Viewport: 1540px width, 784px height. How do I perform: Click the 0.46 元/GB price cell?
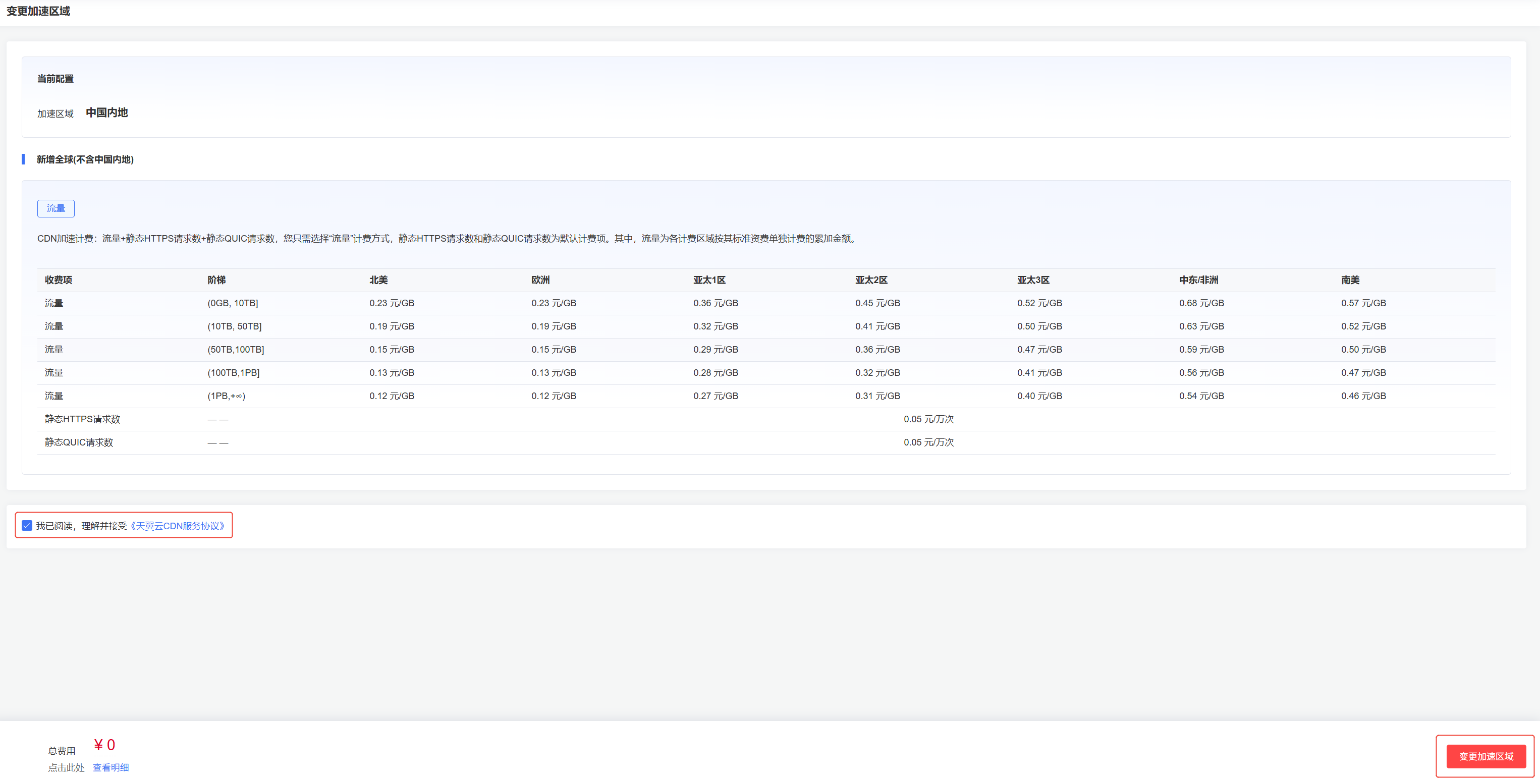point(1363,396)
